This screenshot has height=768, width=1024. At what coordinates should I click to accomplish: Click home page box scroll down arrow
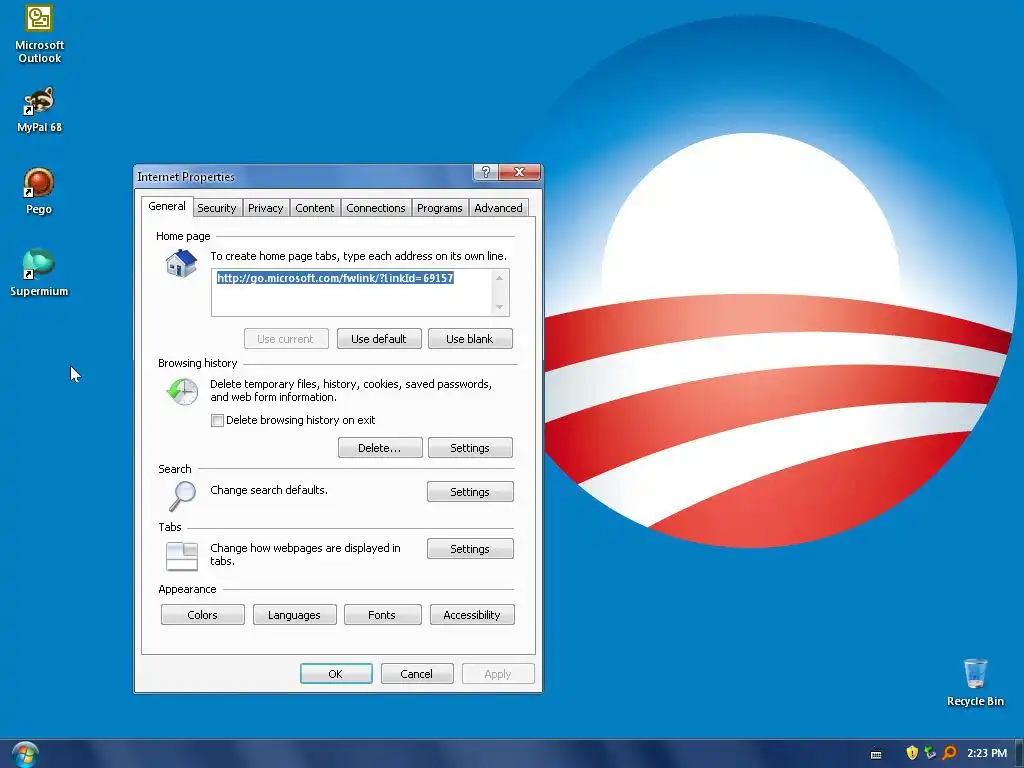tap(500, 307)
